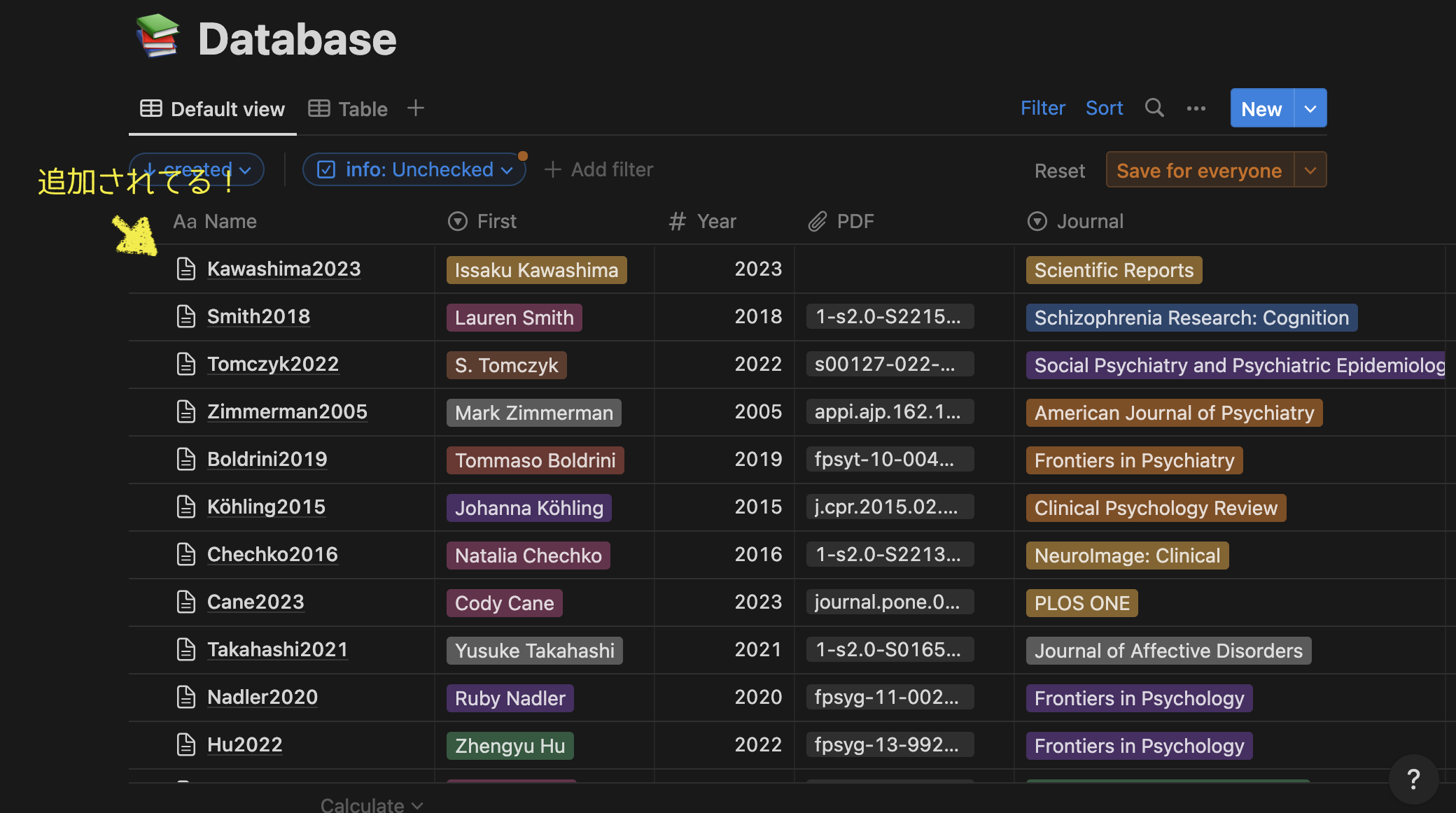Image resolution: width=1456 pixels, height=813 pixels.
Task: Click the page icon beside Kawashima2023
Action: tap(185, 269)
